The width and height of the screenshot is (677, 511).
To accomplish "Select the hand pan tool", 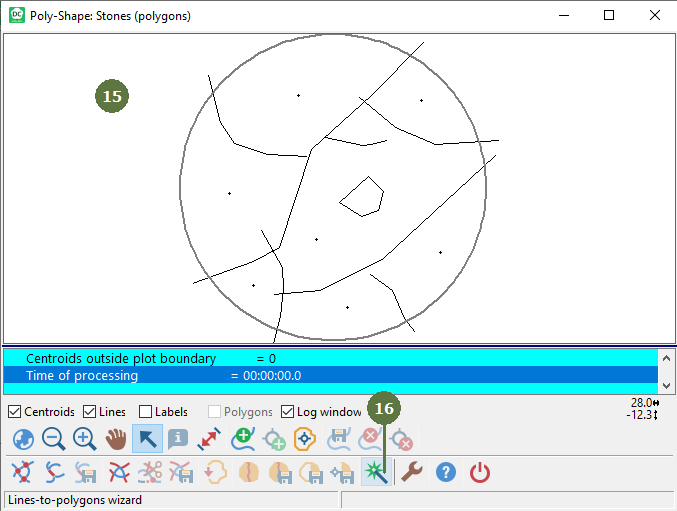I will [116, 439].
